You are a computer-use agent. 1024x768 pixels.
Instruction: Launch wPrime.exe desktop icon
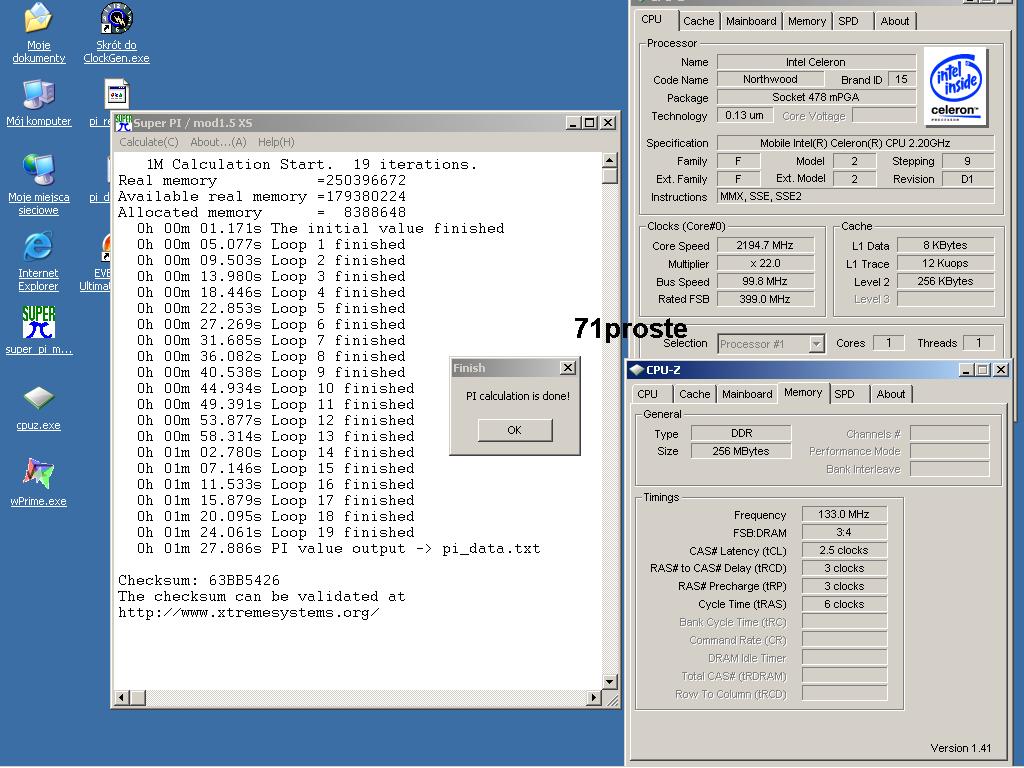point(39,475)
